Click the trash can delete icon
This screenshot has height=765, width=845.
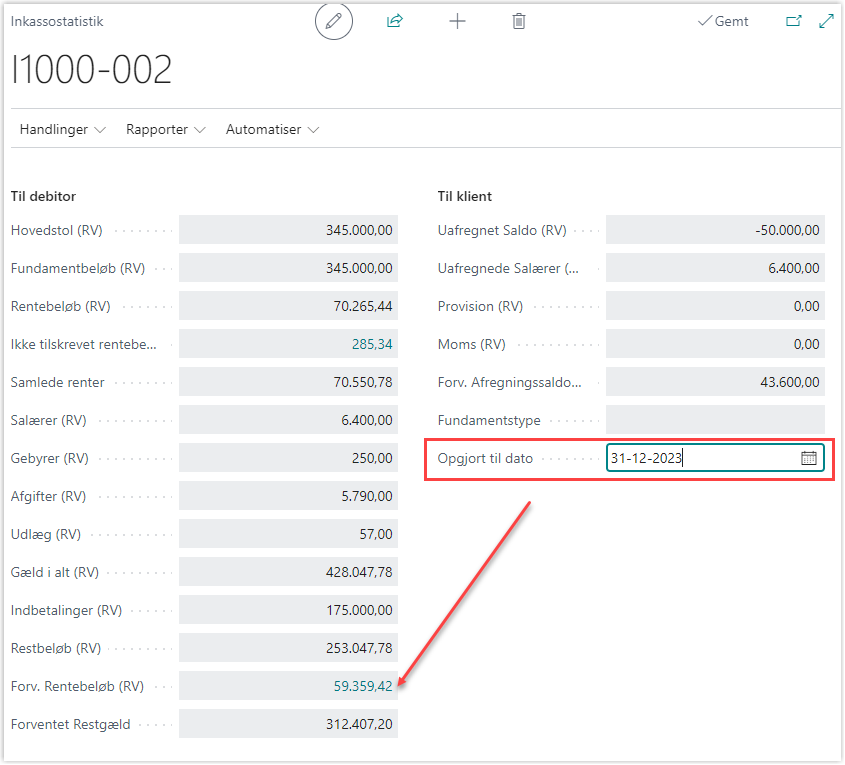[x=518, y=21]
